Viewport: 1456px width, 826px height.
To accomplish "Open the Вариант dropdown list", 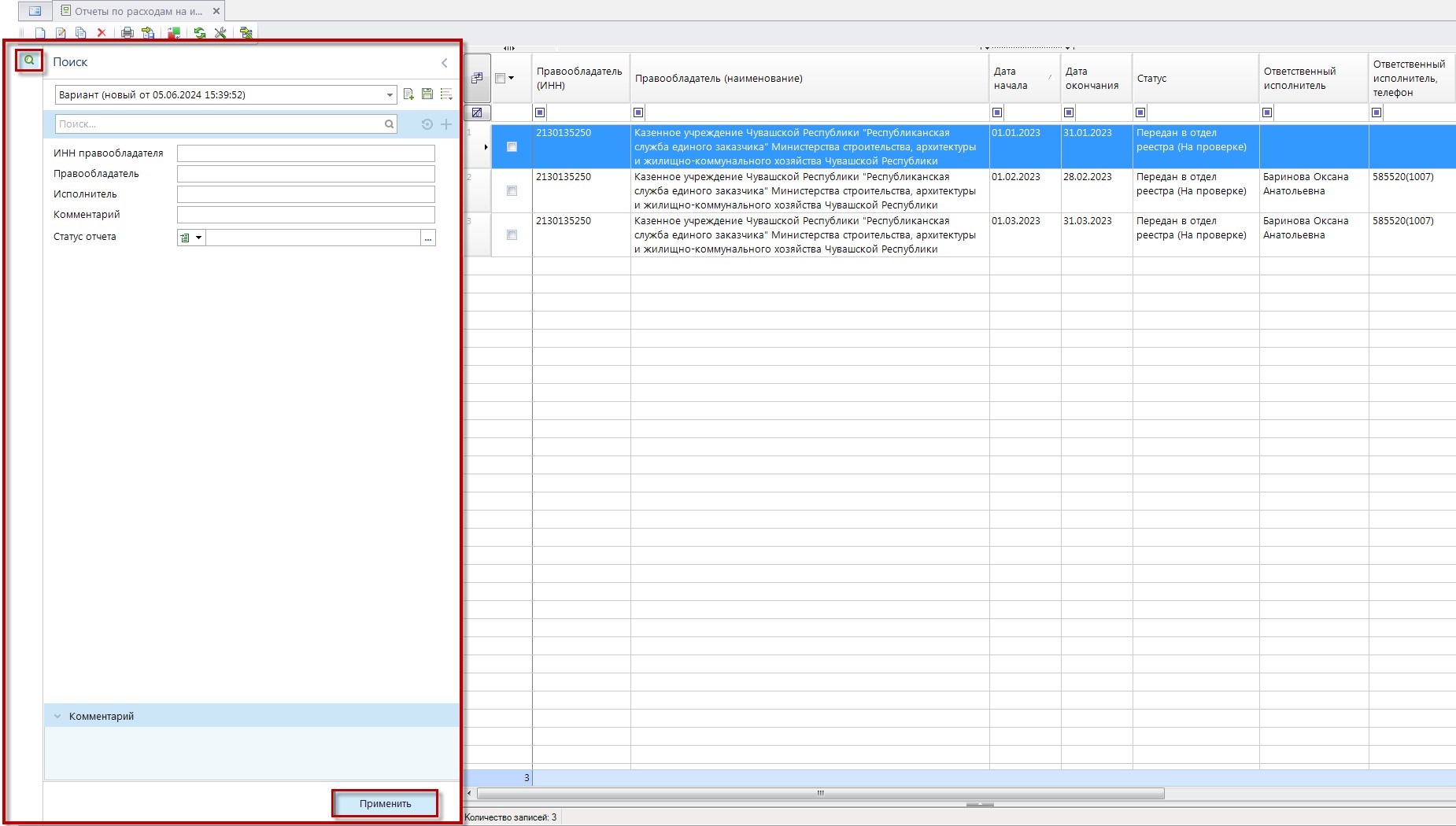I will [390, 95].
